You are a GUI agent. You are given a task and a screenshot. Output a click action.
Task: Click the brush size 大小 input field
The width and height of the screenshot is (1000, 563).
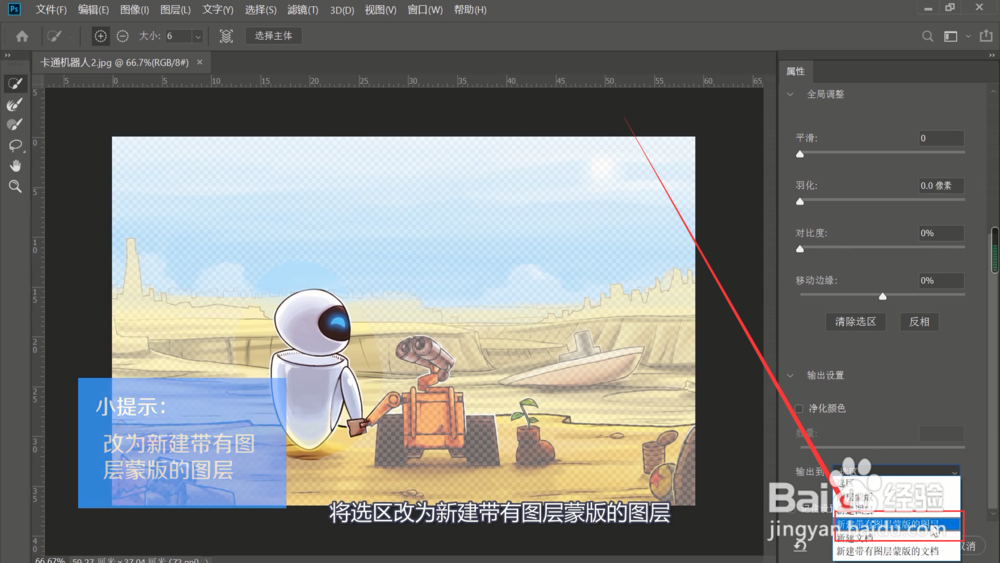click(x=178, y=36)
